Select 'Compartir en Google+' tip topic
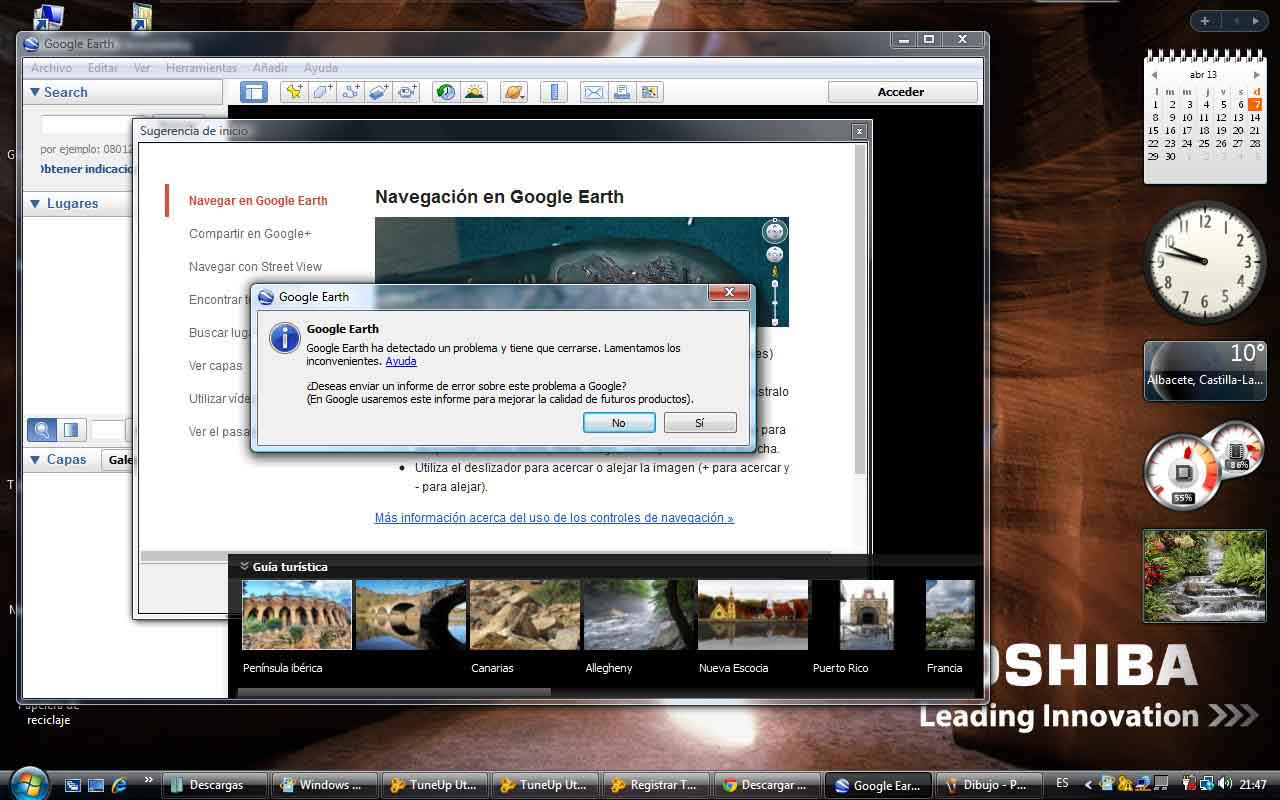The height and width of the screenshot is (800, 1280). pos(250,234)
